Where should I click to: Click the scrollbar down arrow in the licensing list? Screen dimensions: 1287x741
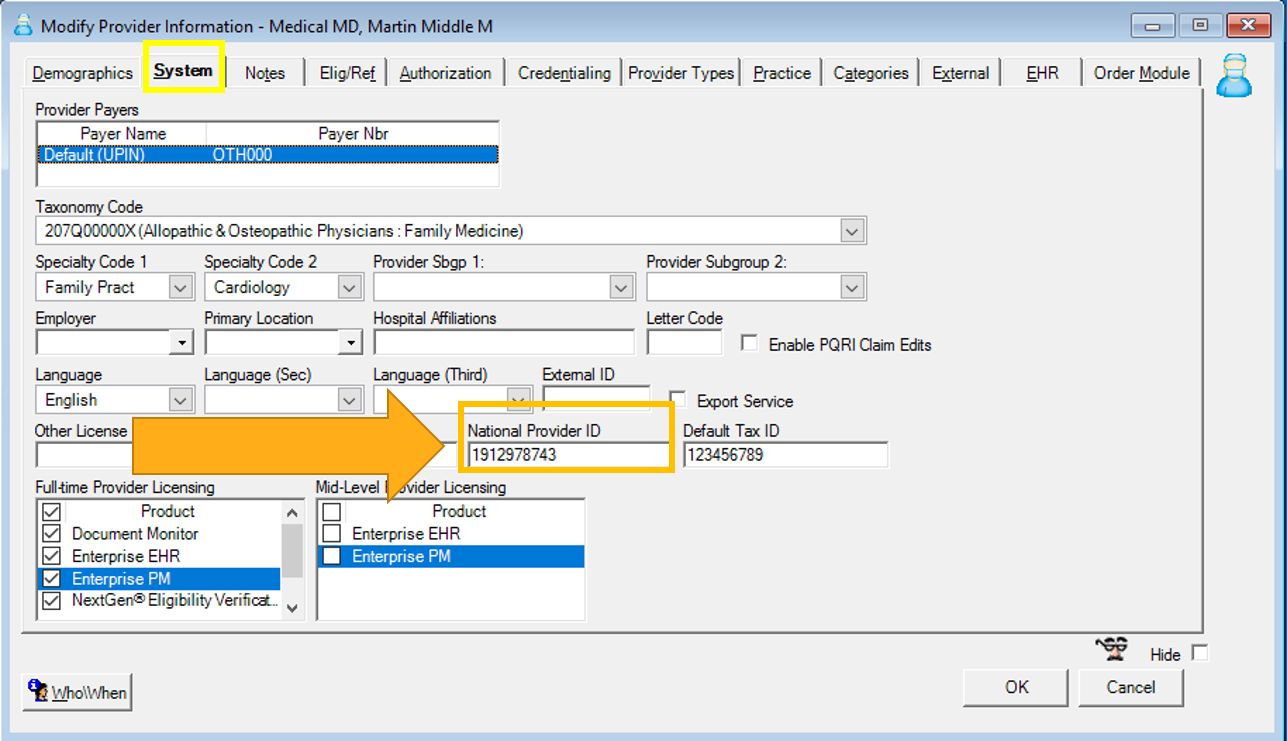tap(292, 608)
